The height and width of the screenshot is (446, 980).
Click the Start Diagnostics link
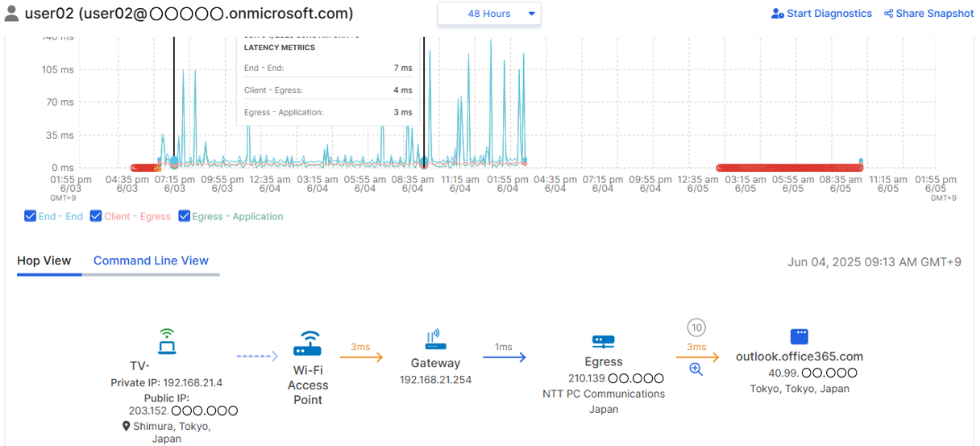829,13
